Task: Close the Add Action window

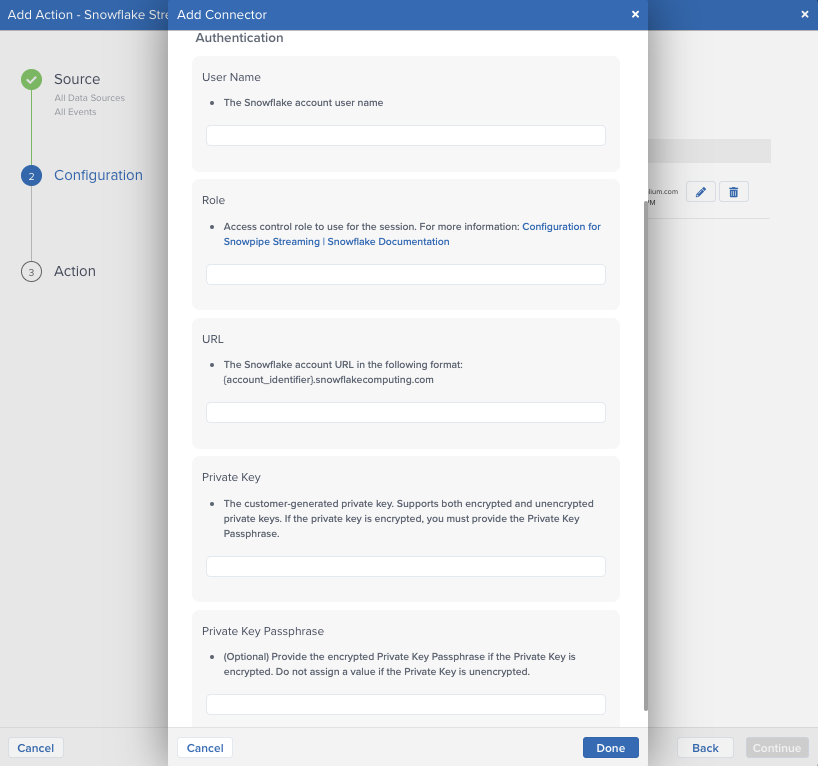Action: [805, 14]
